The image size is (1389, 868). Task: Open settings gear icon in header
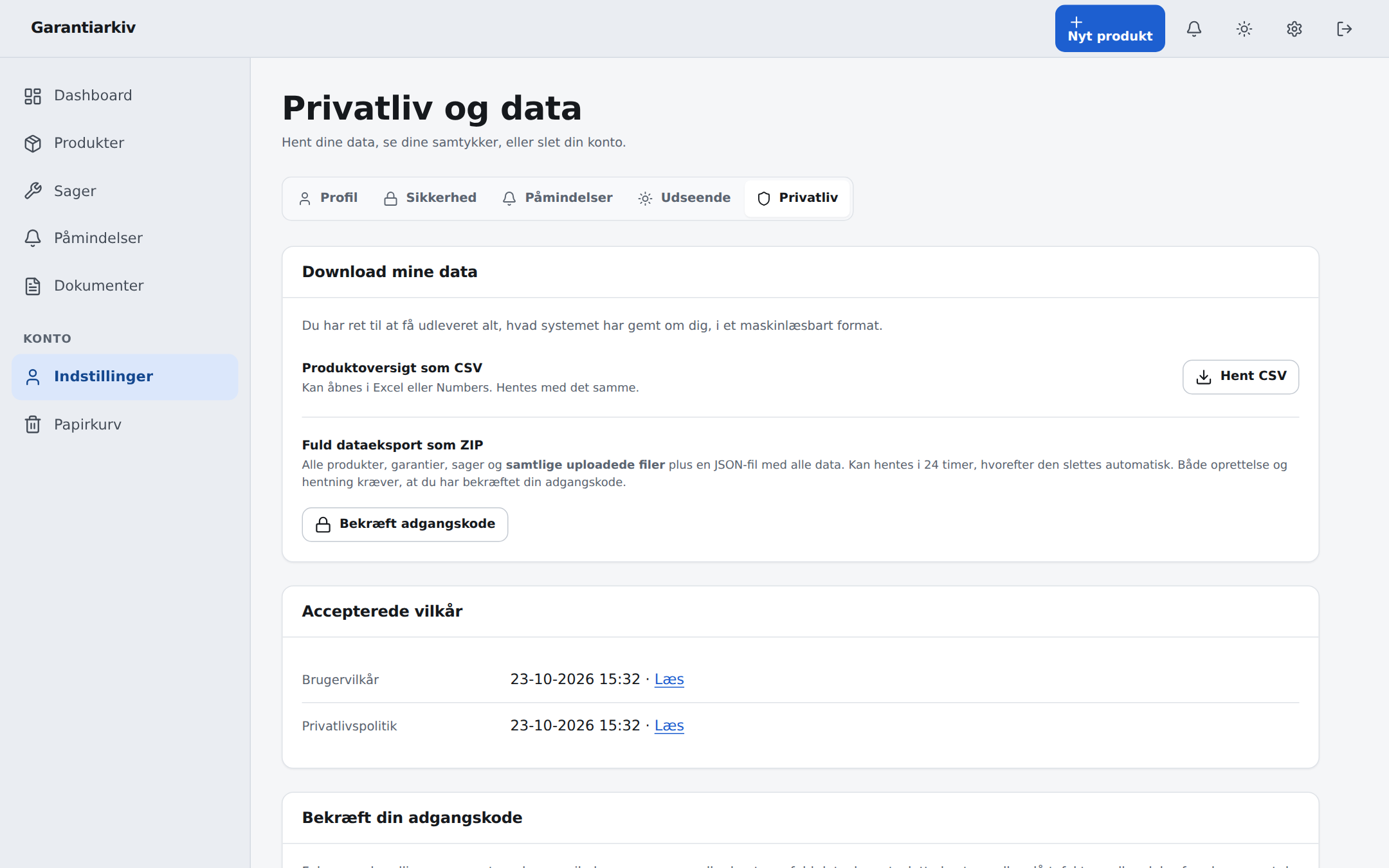click(x=1294, y=29)
